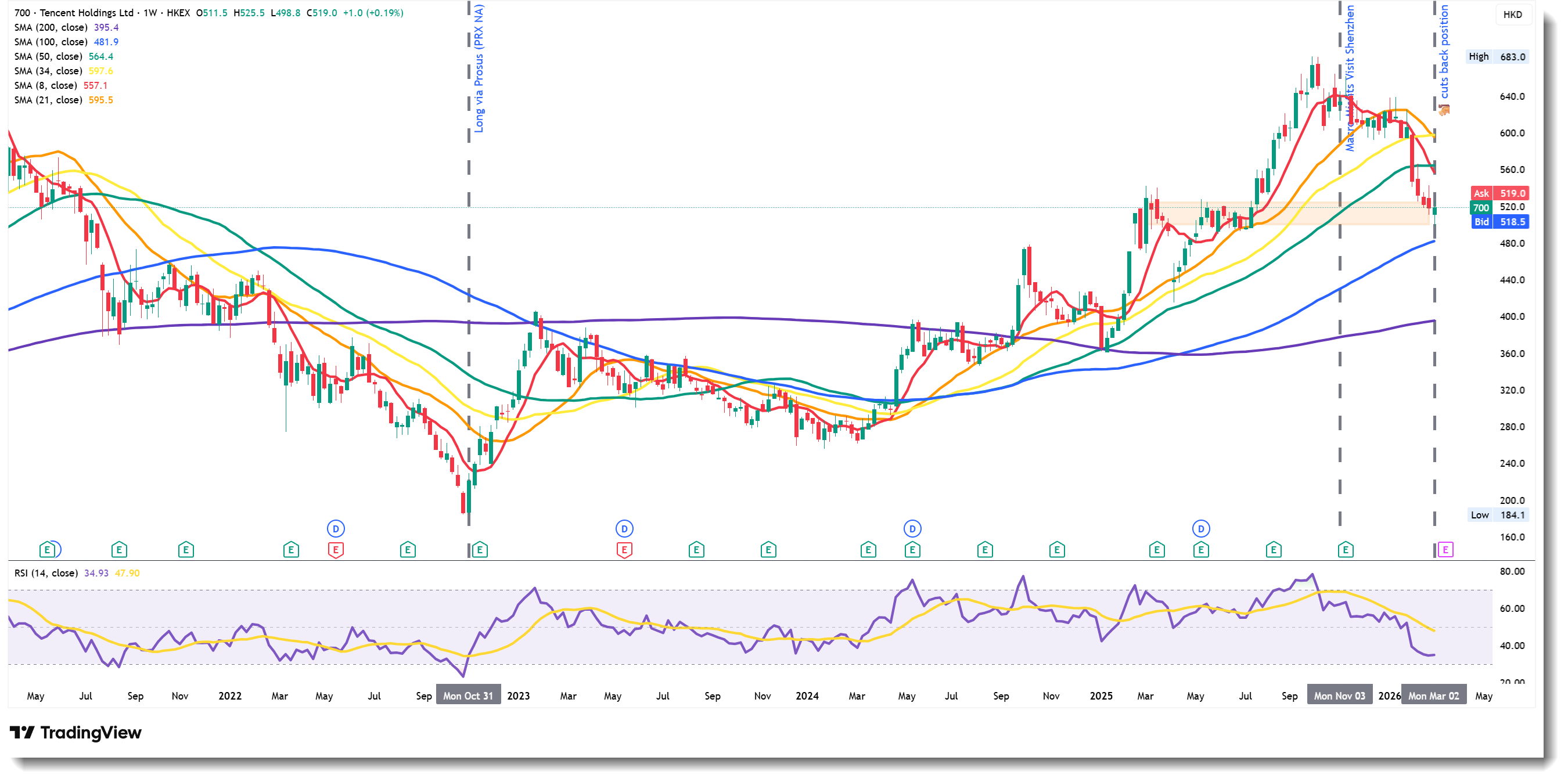Click the blue Bid 518.5 price label
This screenshot has width=1568, height=782.
coord(1500,222)
